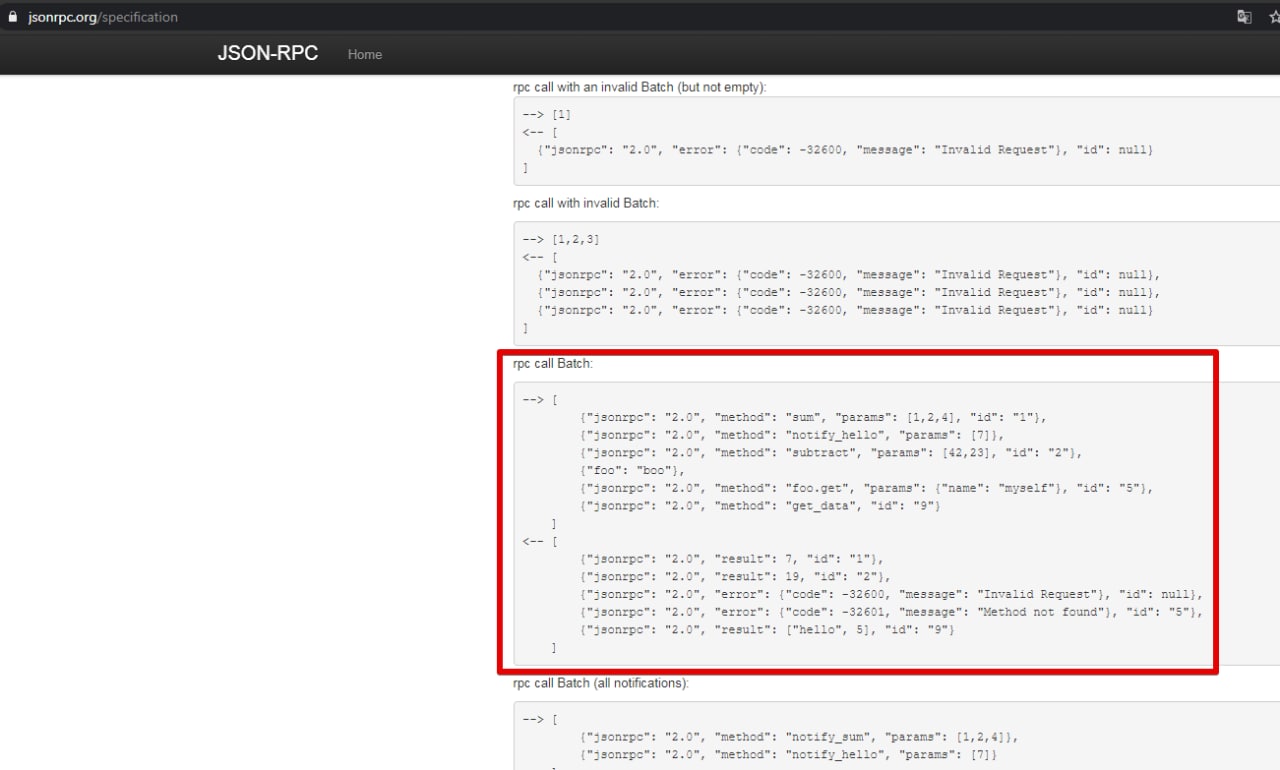The width and height of the screenshot is (1280, 770).
Task: Click the request line with method "sum"
Action: tap(813, 417)
